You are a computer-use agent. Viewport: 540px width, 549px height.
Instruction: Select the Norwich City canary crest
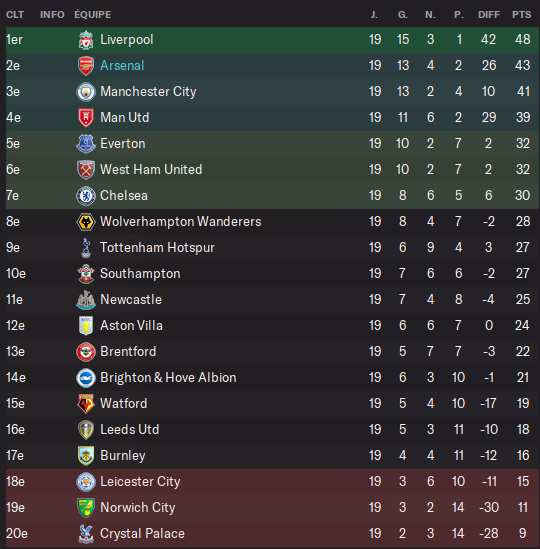tap(86, 507)
